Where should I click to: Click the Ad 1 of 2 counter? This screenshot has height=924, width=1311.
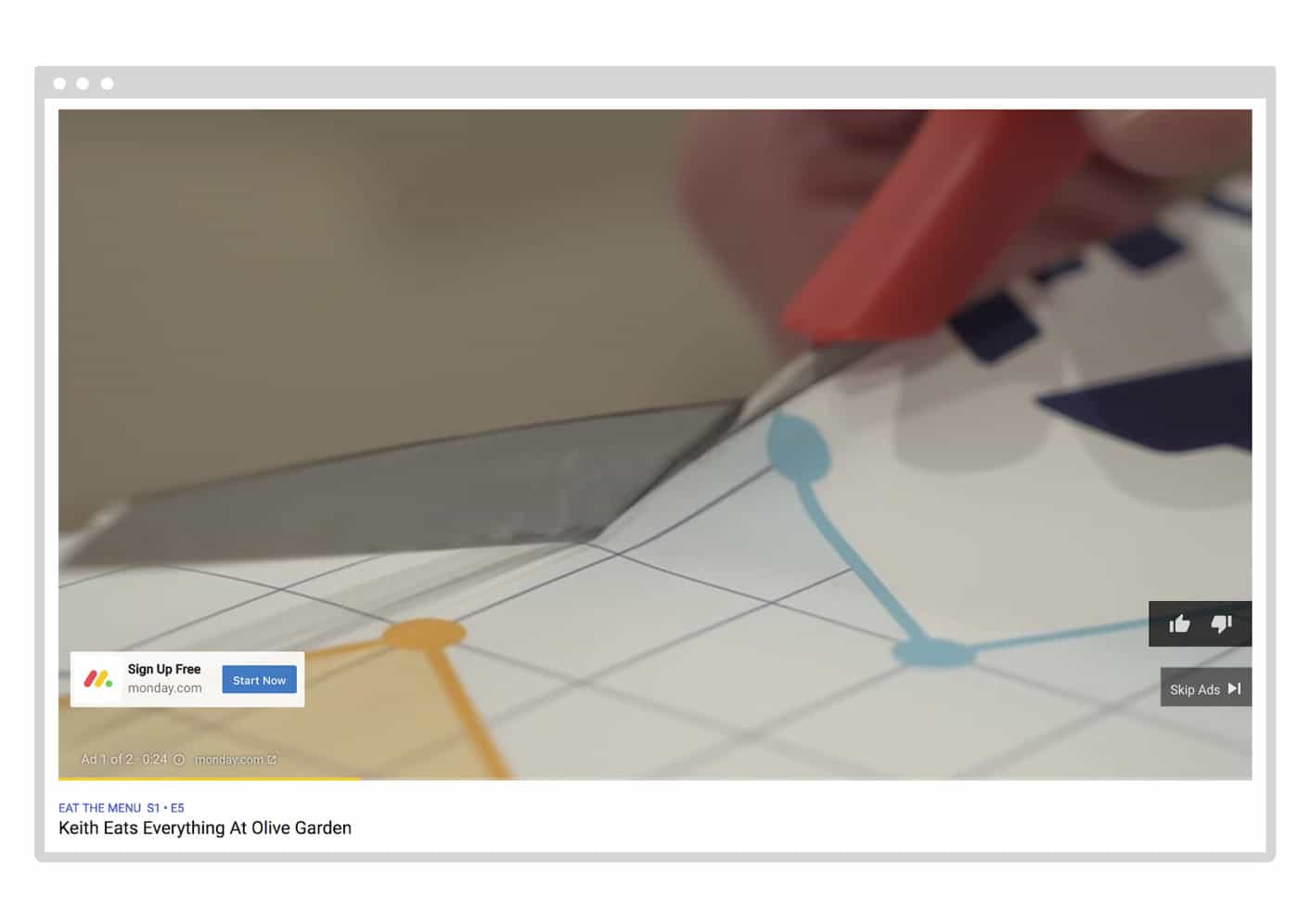(106, 760)
